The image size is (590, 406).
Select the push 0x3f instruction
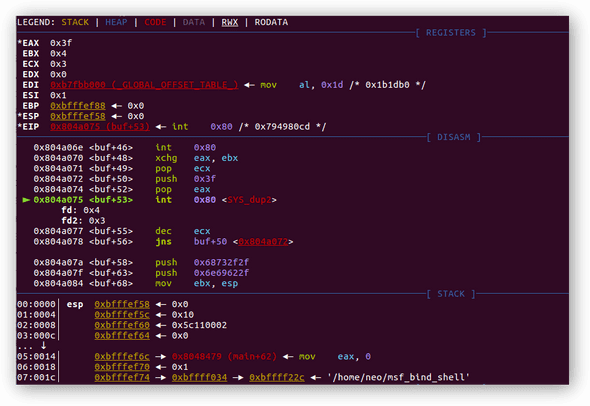click(x=186, y=179)
